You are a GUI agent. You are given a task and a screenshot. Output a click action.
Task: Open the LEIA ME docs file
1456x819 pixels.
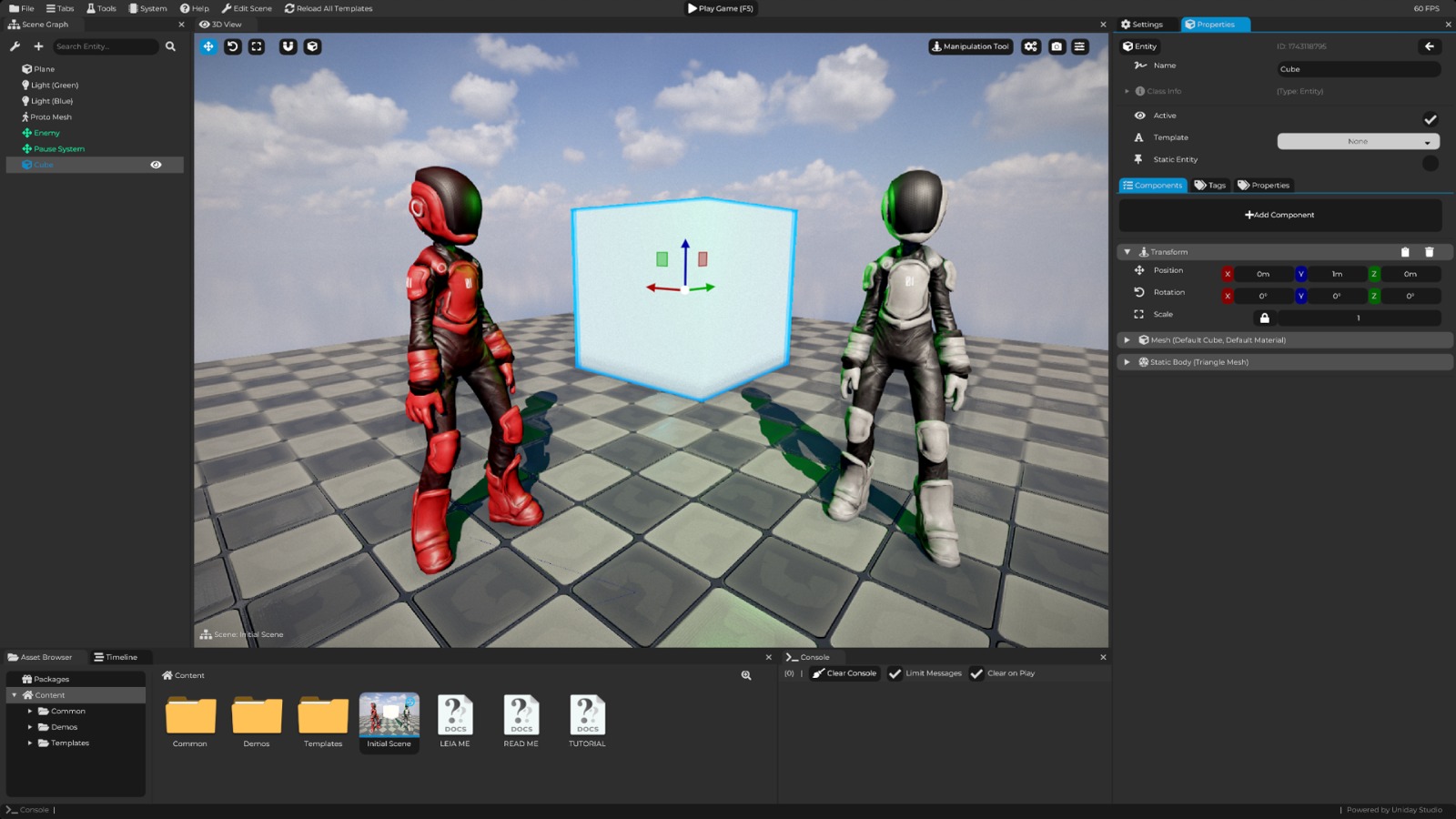pos(455,722)
